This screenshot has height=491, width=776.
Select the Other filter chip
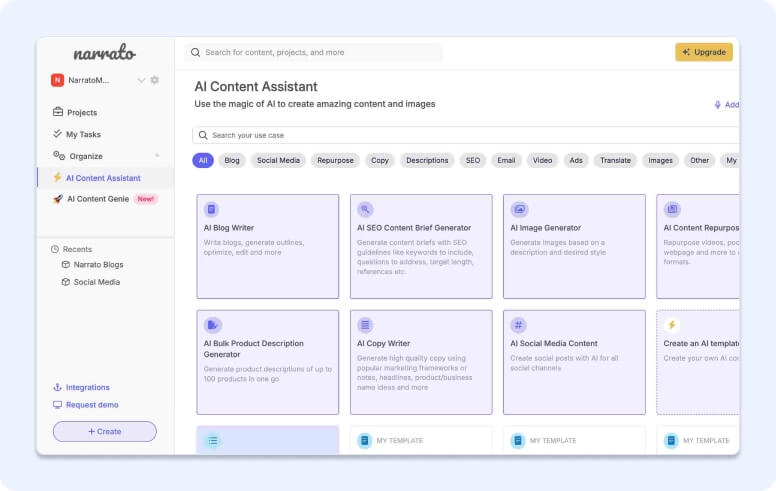[699, 160]
